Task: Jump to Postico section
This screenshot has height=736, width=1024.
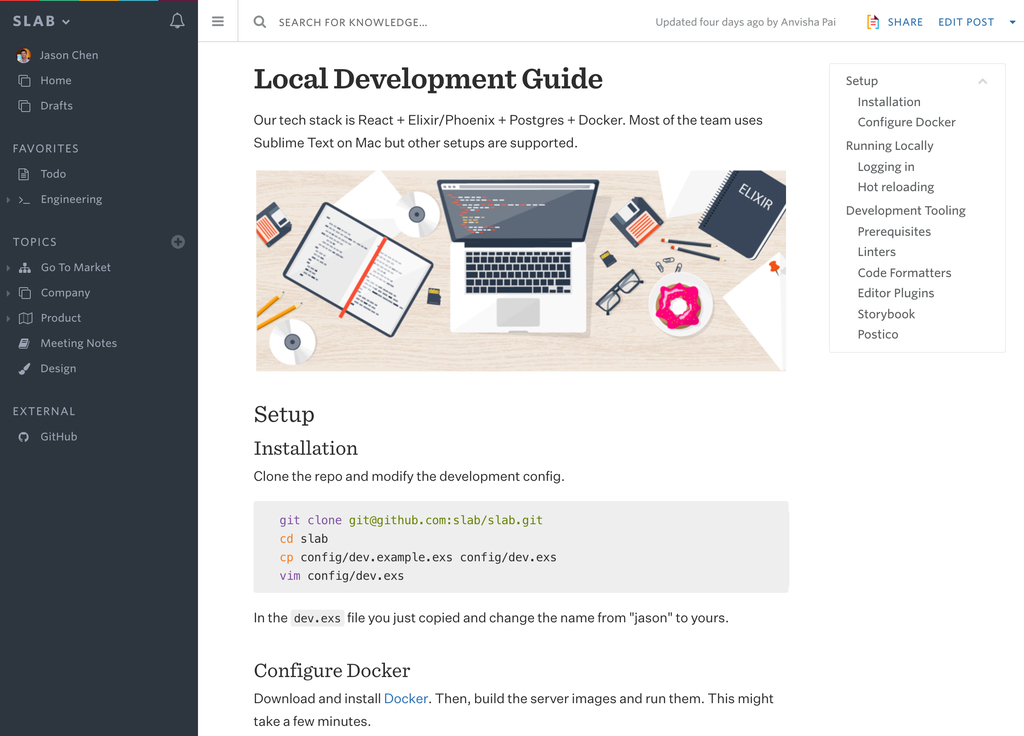Action: 878,334
